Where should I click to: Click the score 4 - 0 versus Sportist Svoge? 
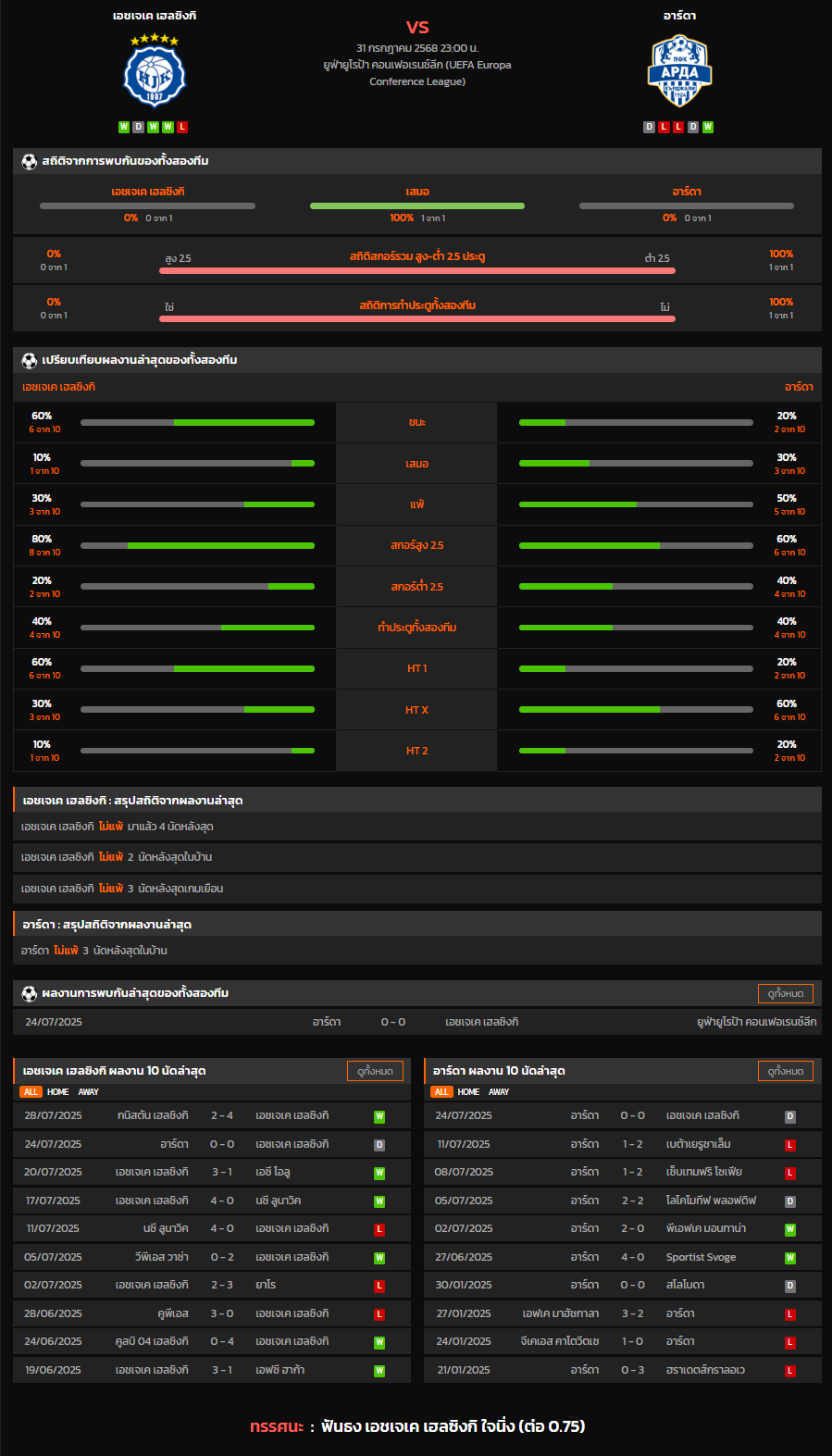pyautogui.click(x=633, y=1257)
